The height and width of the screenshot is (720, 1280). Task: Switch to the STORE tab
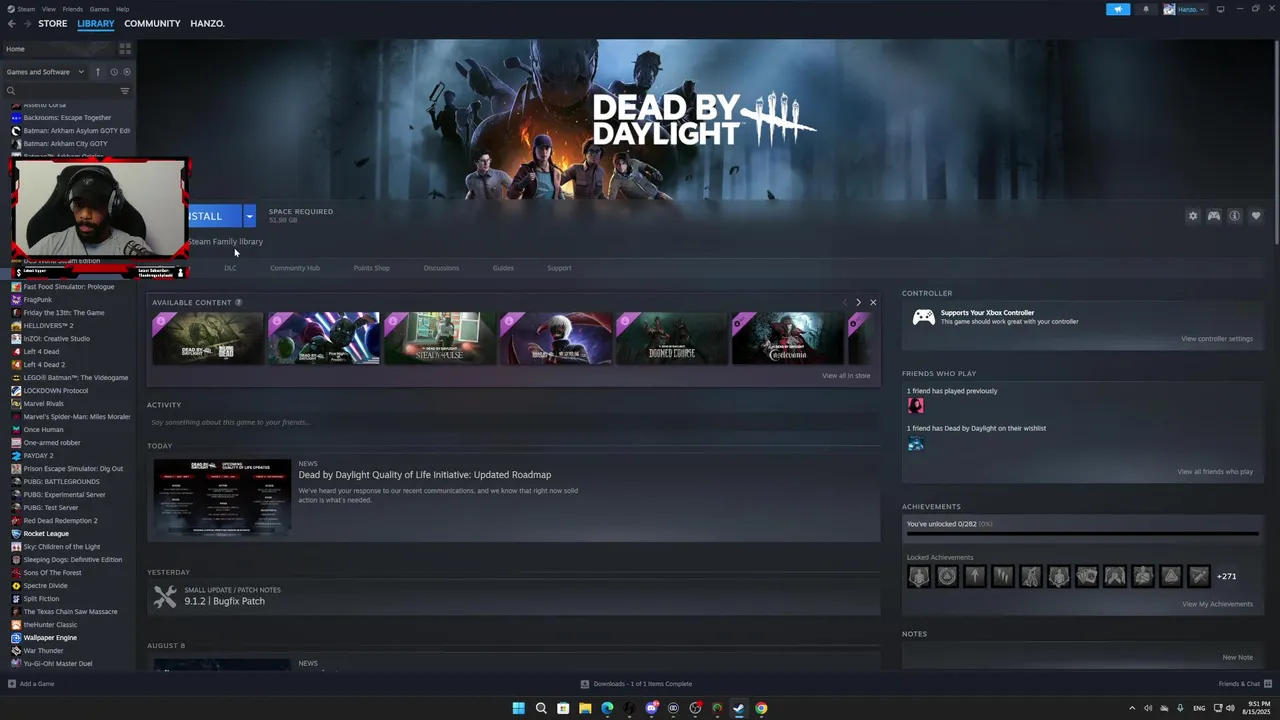(53, 23)
